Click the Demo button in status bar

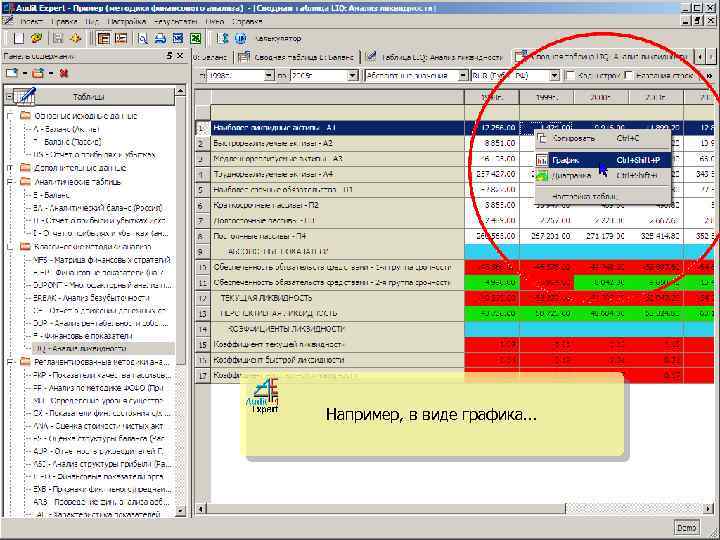coord(686,528)
